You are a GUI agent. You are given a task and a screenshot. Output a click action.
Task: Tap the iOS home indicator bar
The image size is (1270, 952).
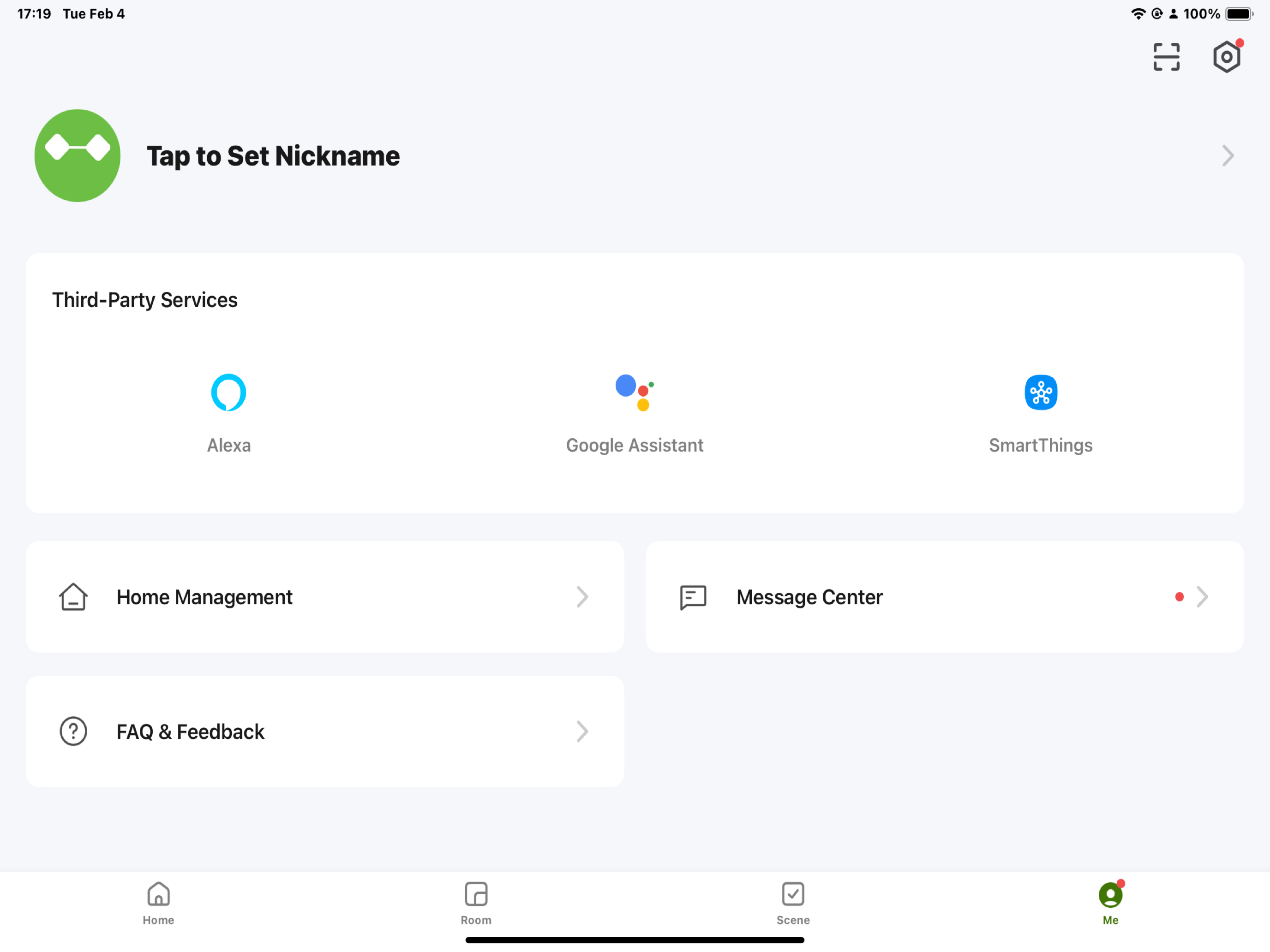pyautogui.click(x=635, y=940)
